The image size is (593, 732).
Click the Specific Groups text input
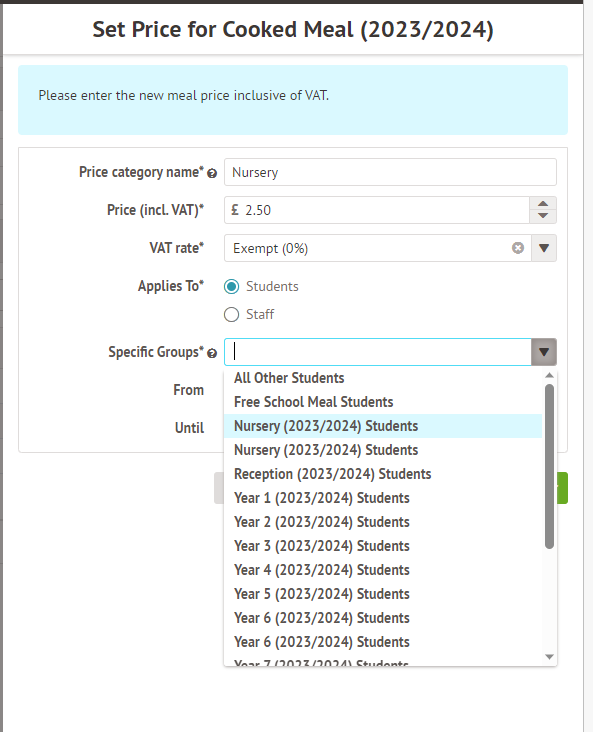(x=378, y=352)
